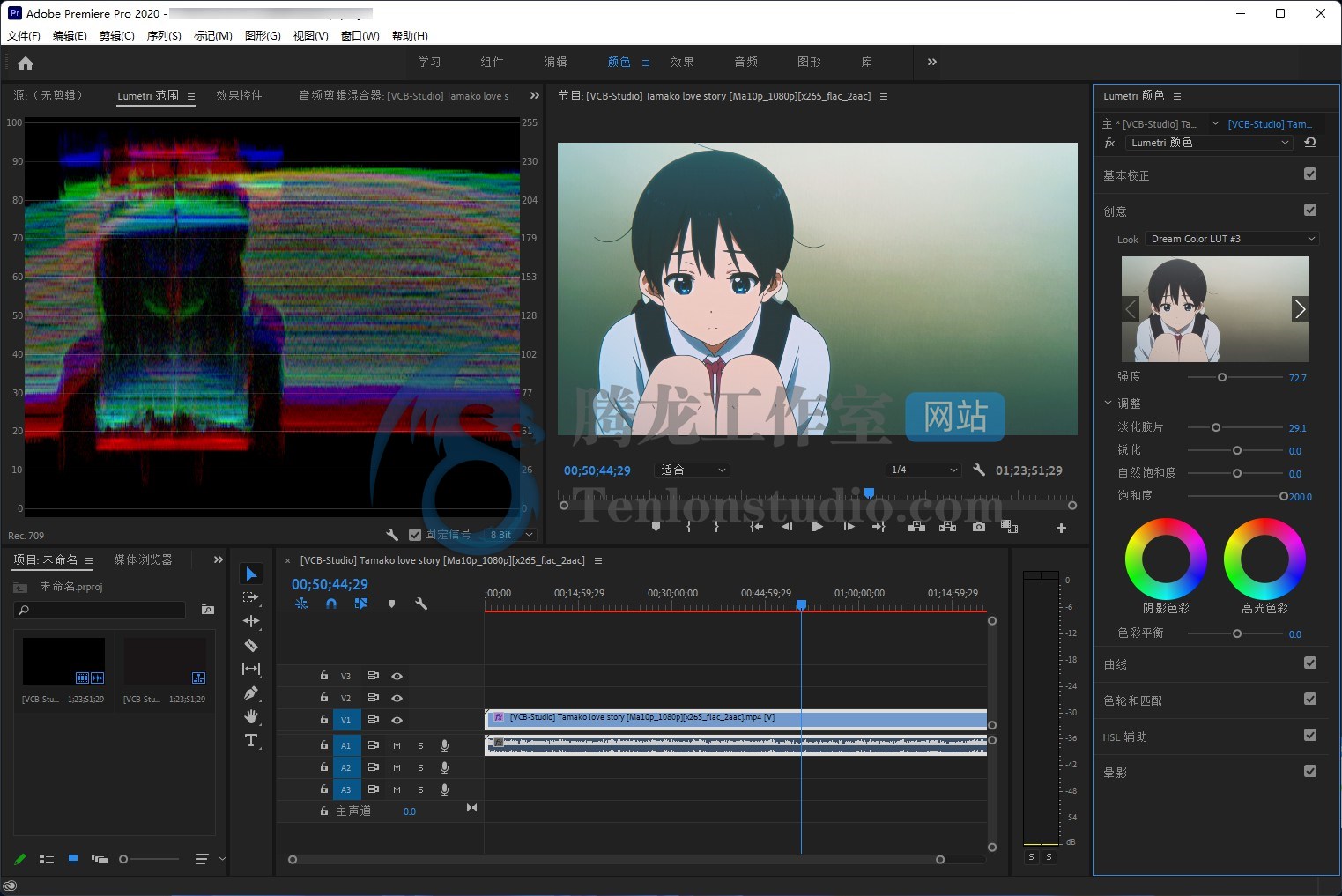
Task: Mute audio track A1
Action: 397,745
